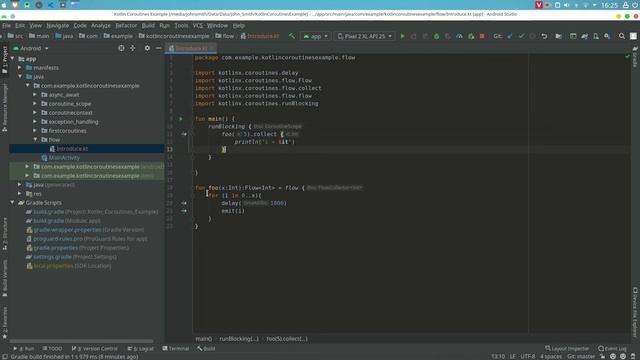Click Git: master branch in status bar
Screen dimensions: 640x360
[x=581, y=356]
